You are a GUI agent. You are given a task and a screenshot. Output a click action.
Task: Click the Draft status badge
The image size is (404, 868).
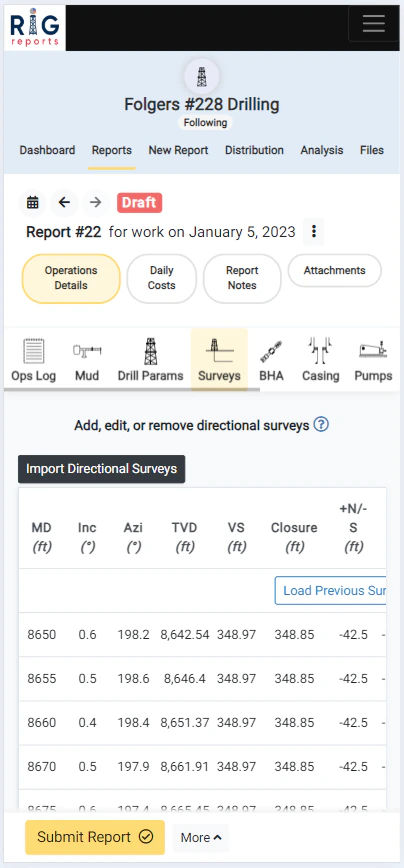click(x=139, y=203)
